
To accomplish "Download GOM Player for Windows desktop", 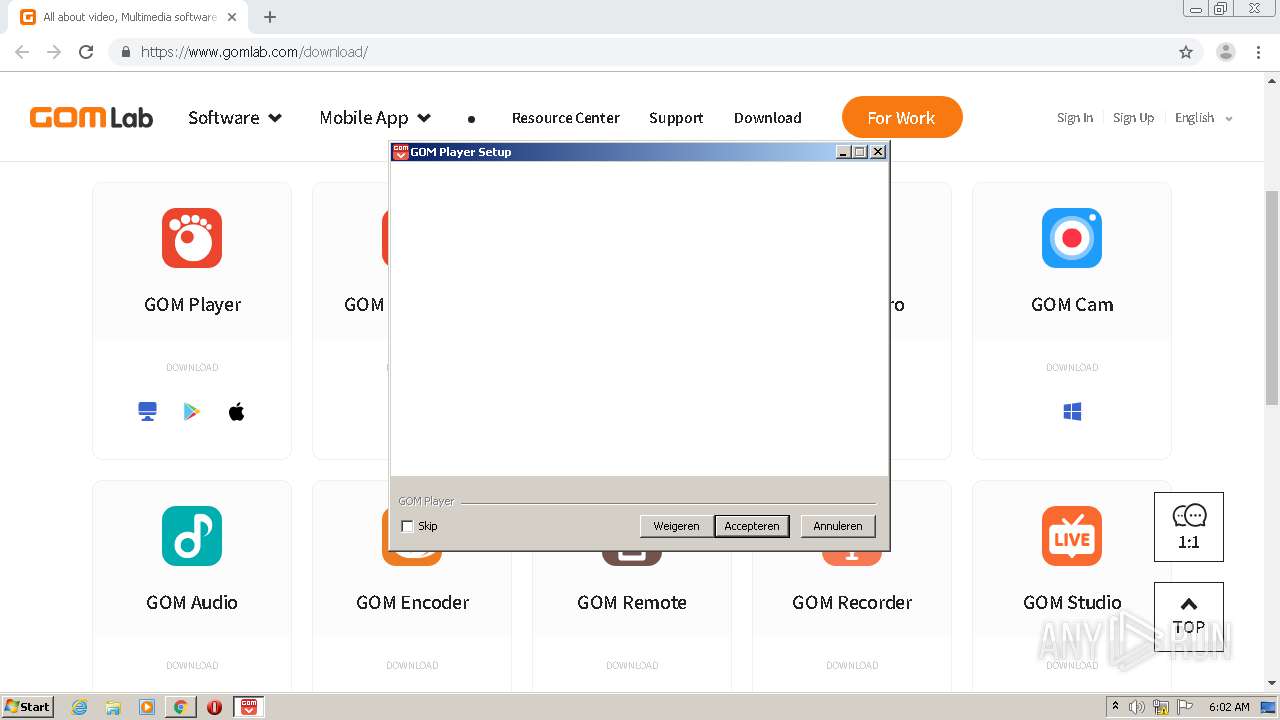I will click(x=148, y=411).
